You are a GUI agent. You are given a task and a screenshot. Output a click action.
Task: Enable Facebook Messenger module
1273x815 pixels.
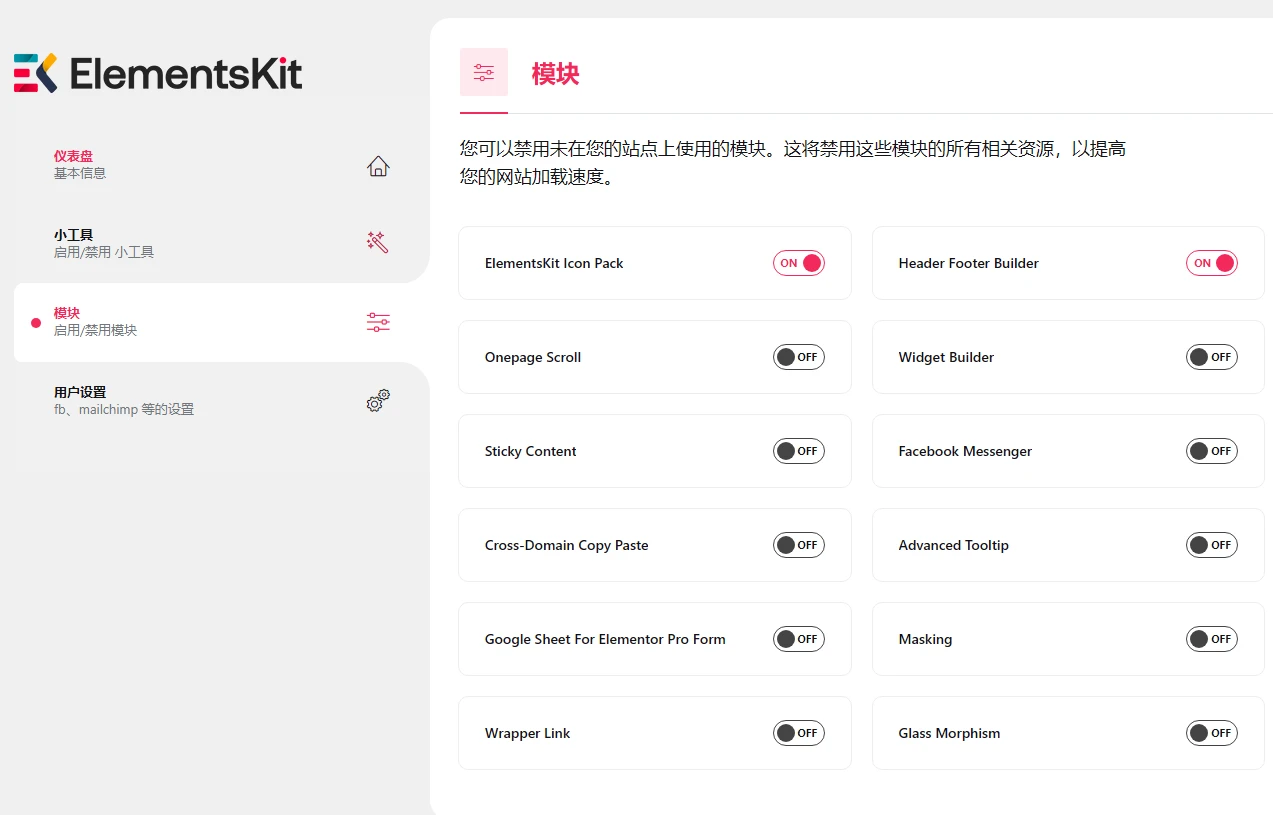(1211, 451)
